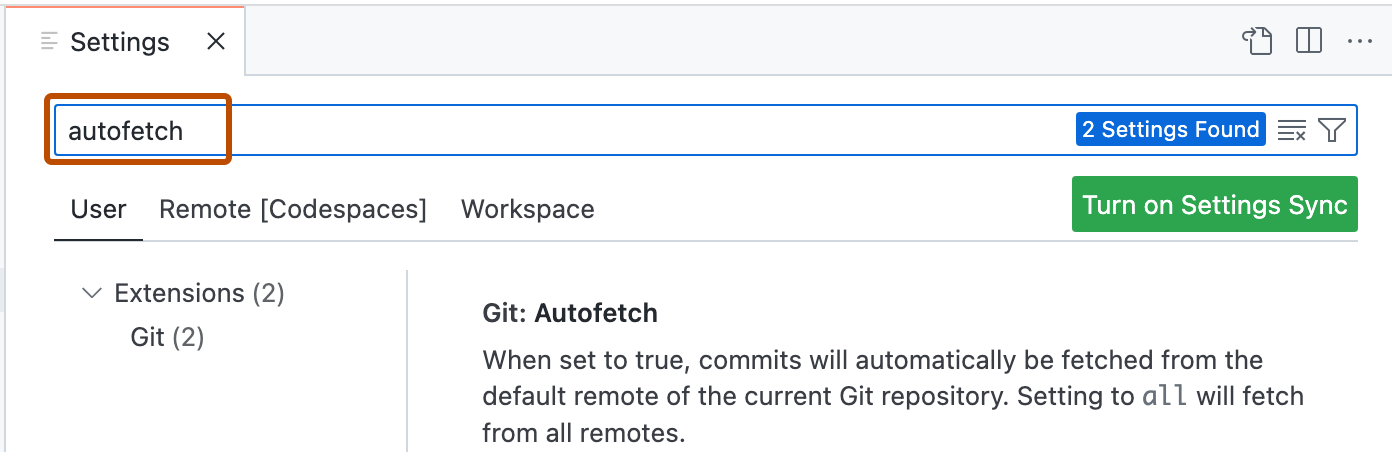Open the Workspace settings tab
The image size is (1392, 452).
coord(527,209)
